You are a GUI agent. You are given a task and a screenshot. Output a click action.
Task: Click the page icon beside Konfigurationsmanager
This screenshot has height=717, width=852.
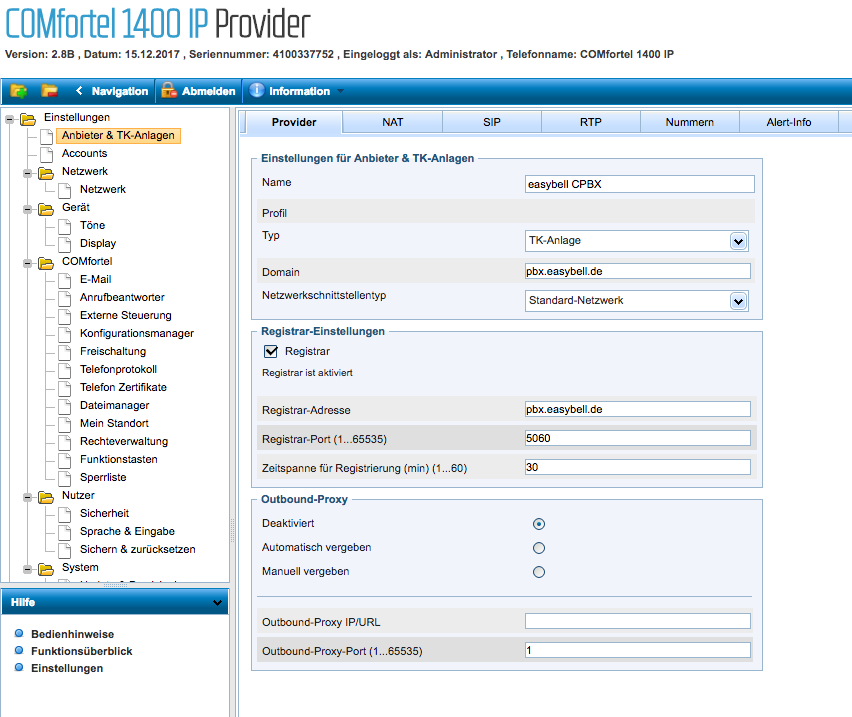tap(65, 334)
